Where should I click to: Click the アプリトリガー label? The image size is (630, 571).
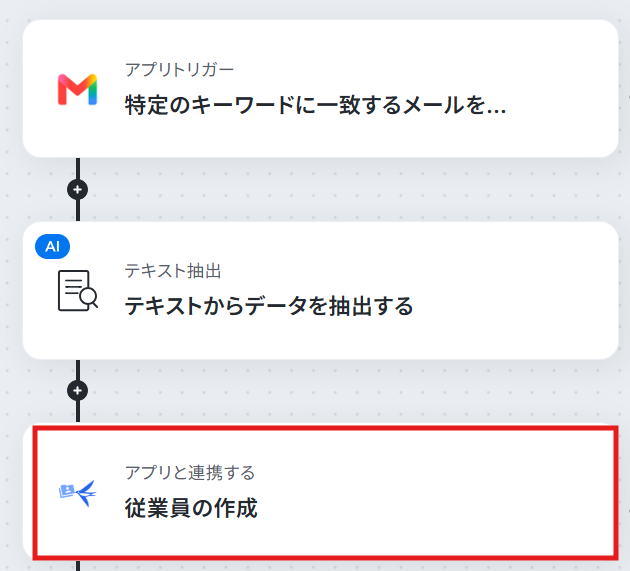click(x=179, y=70)
